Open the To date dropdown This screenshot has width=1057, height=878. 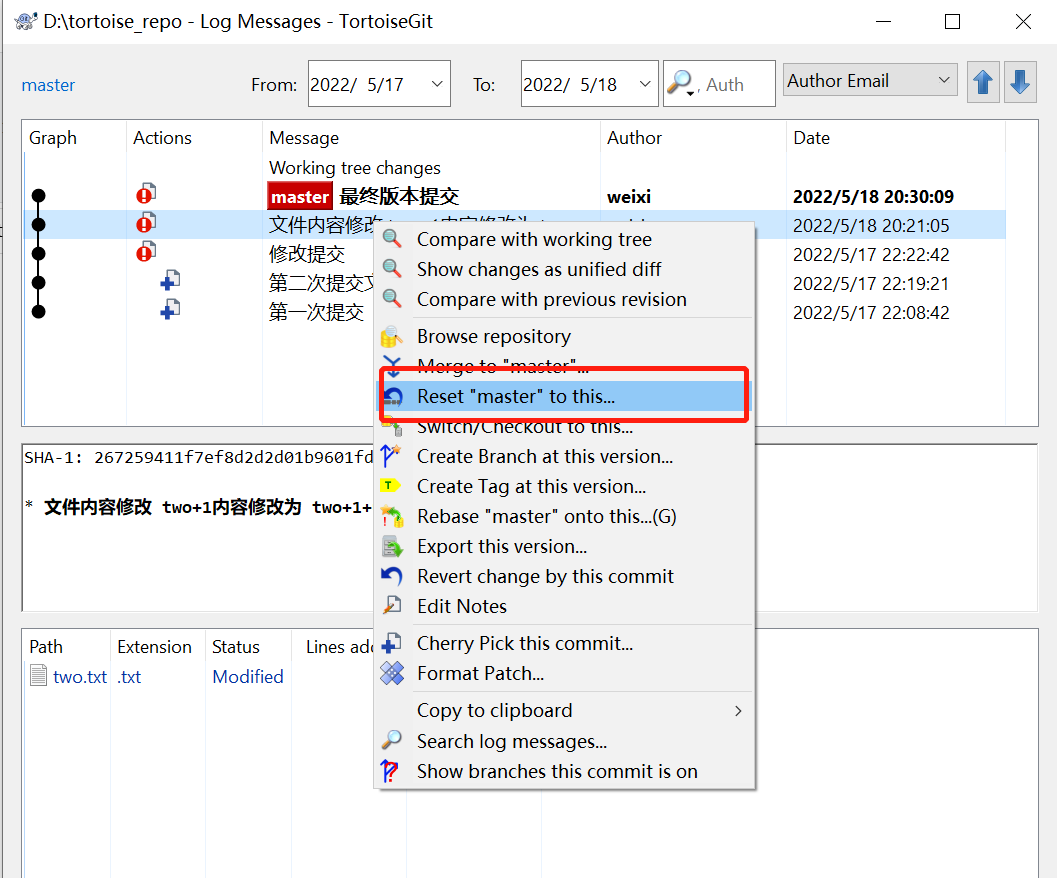click(644, 84)
